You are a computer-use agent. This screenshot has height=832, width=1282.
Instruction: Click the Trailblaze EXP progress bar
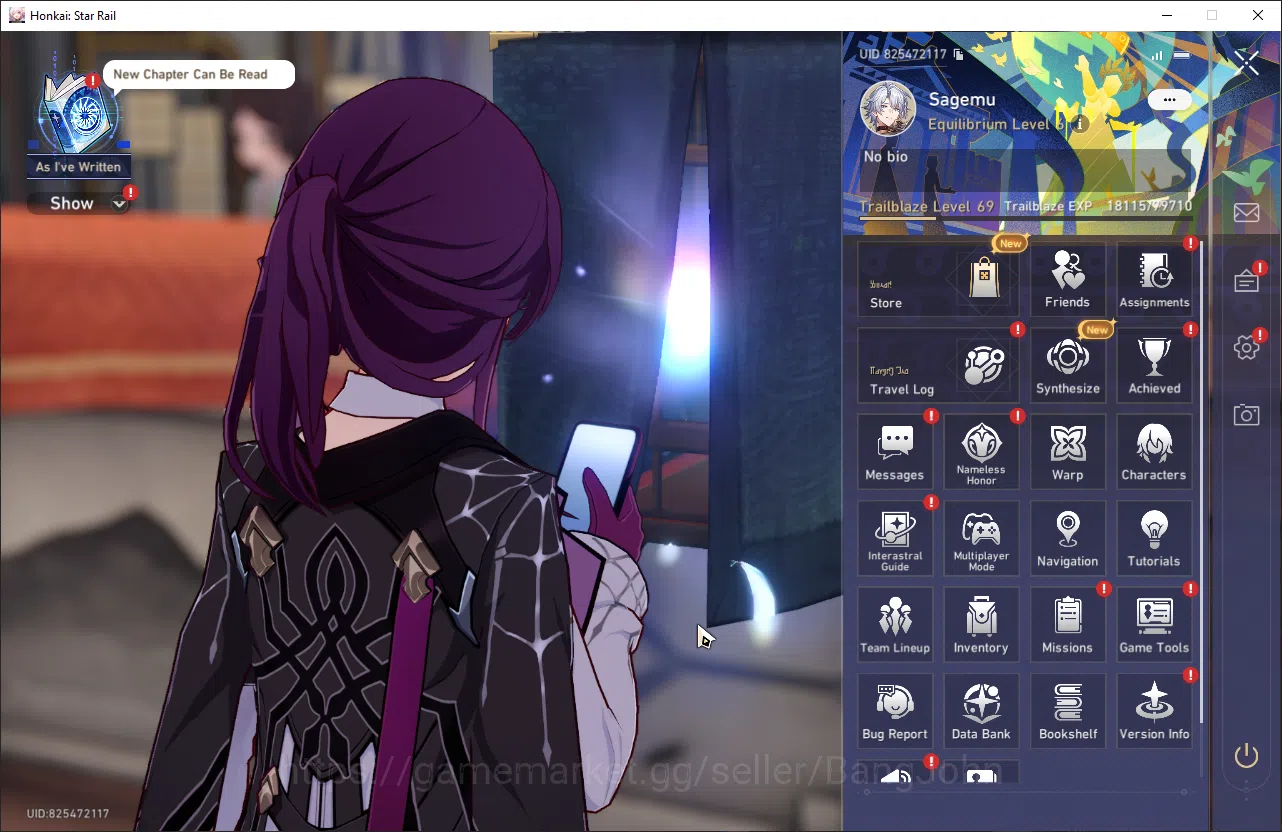[1026, 216]
